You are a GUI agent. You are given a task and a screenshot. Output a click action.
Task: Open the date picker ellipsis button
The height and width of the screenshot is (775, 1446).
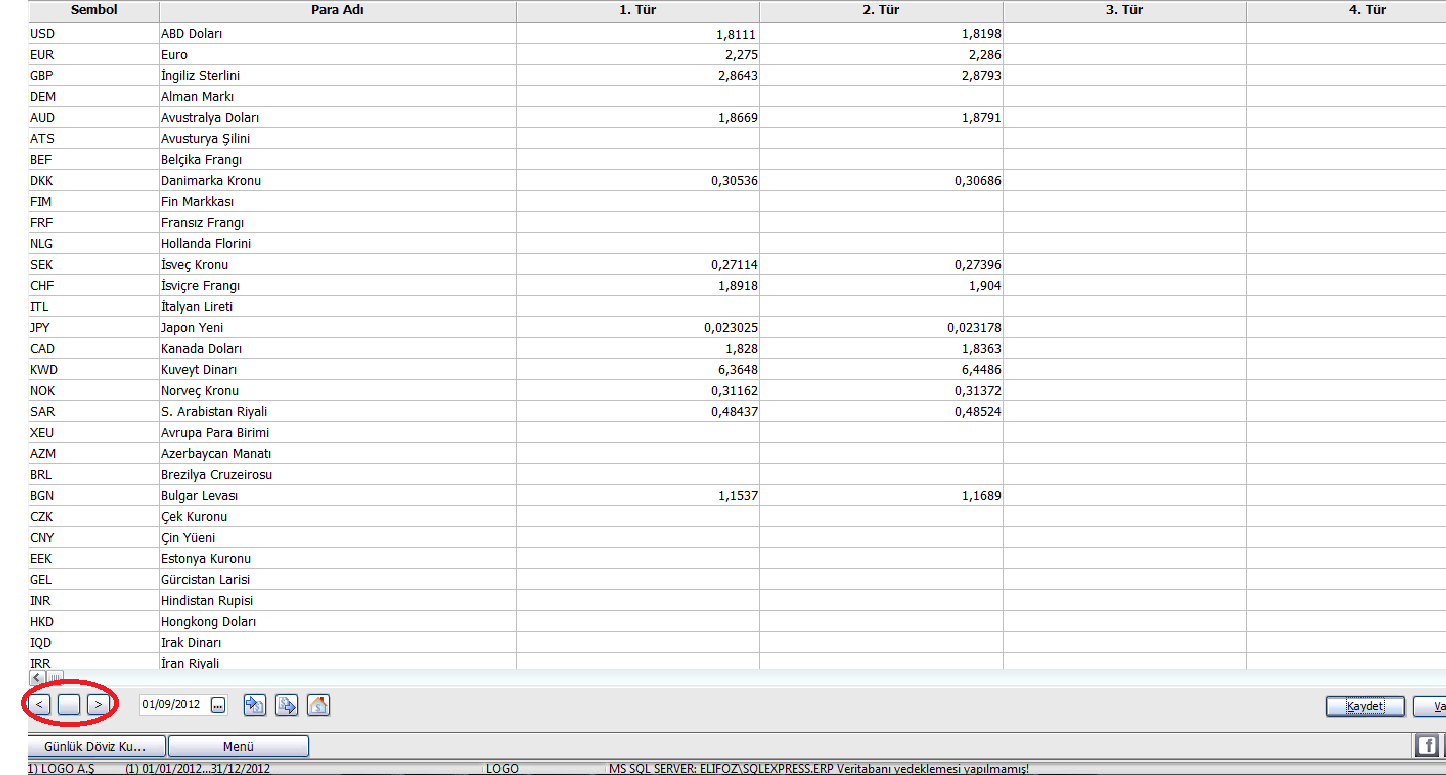[219, 705]
